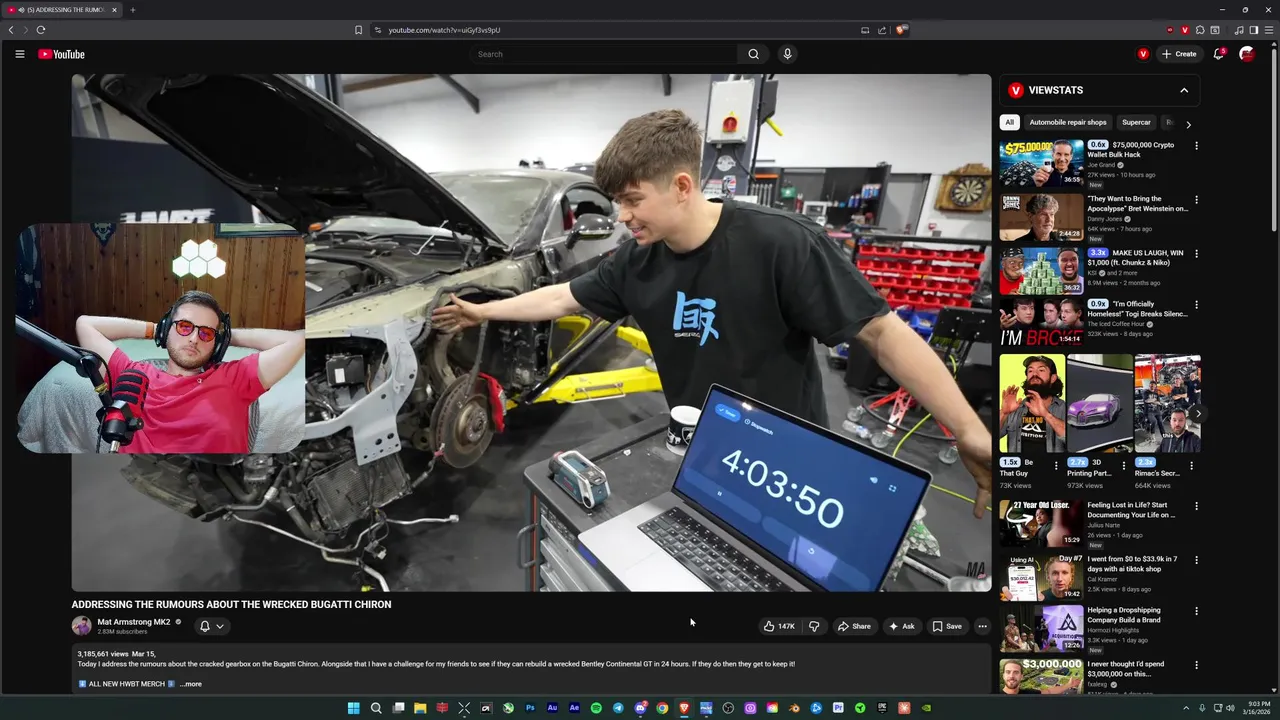Open Photoshop from the taskbar

click(530, 708)
